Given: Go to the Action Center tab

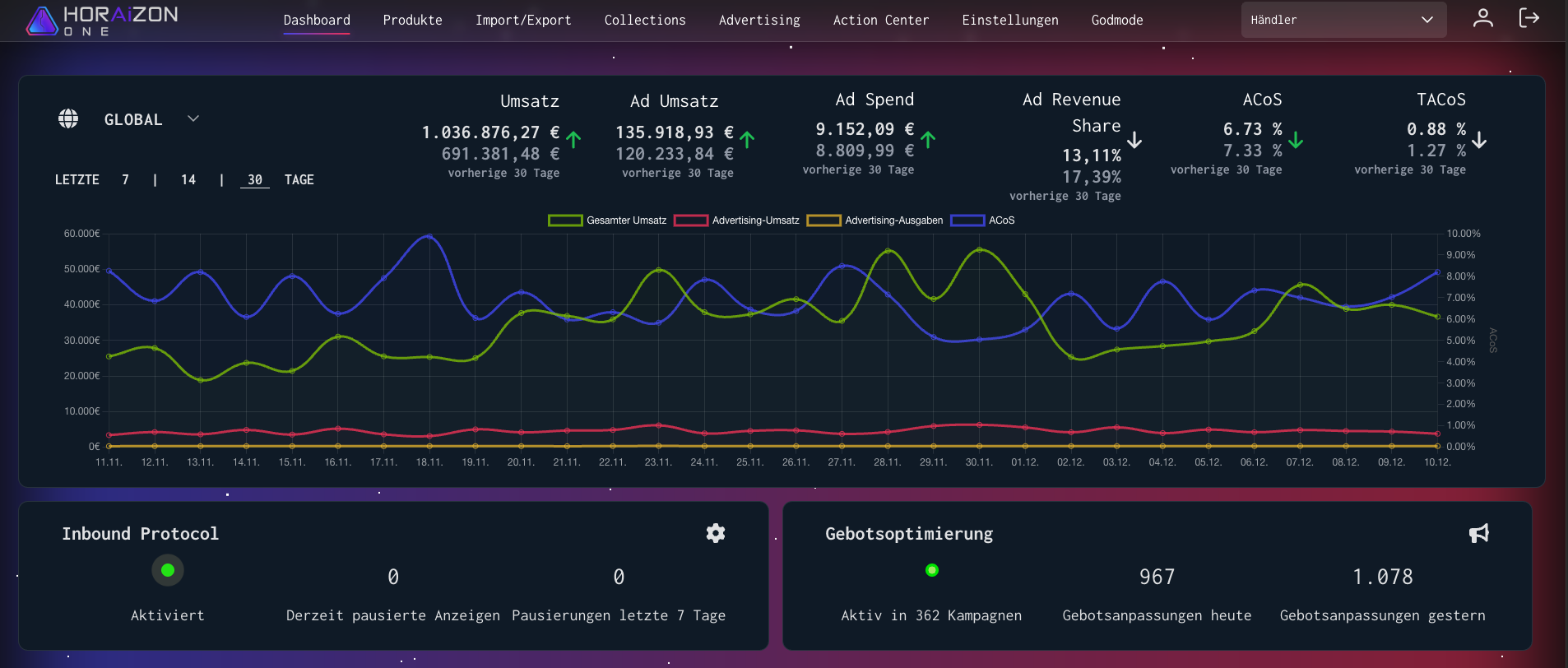Looking at the screenshot, I should coord(880,20).
